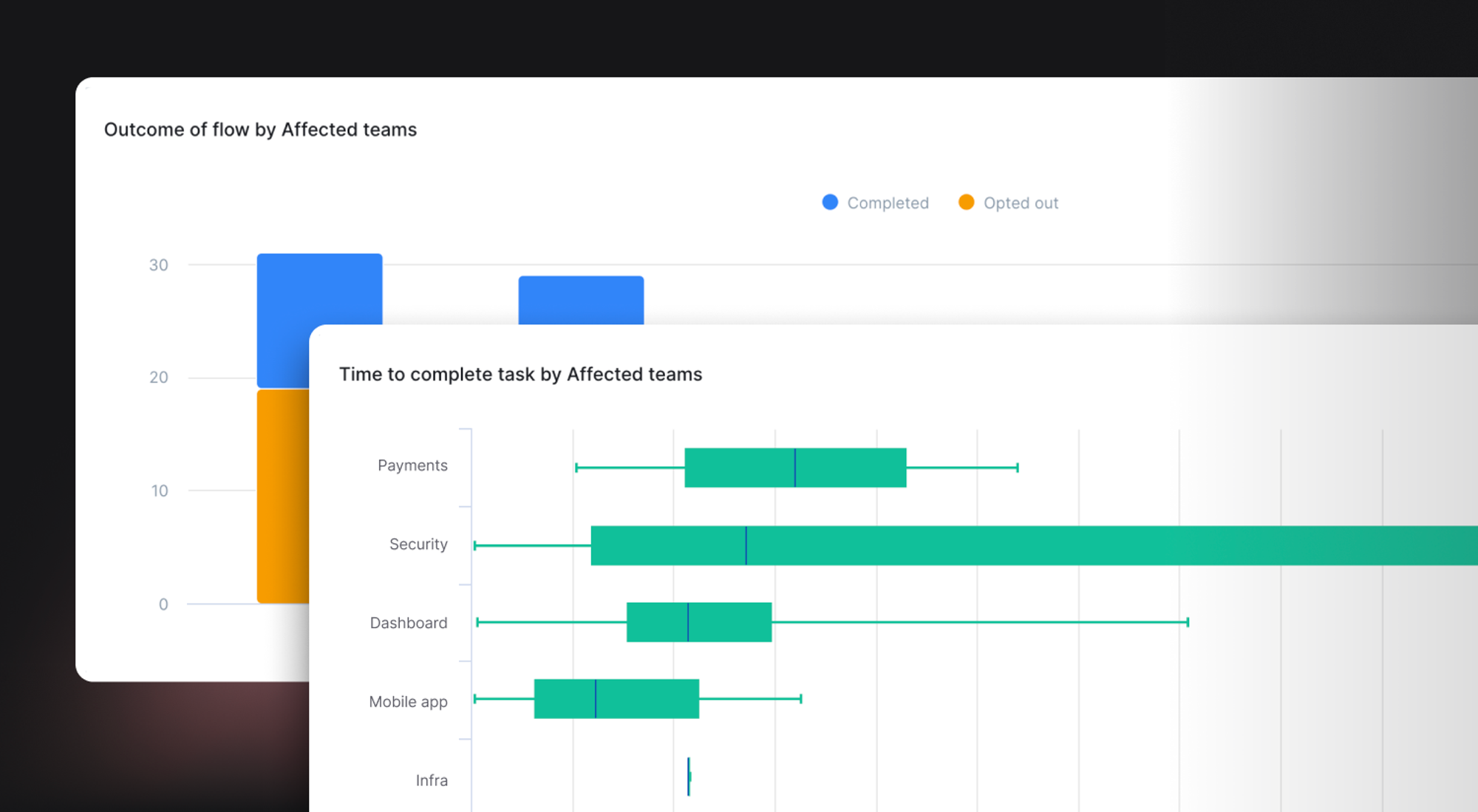Click the Security row label
The image size is (1478, 812).
(418, 545)
